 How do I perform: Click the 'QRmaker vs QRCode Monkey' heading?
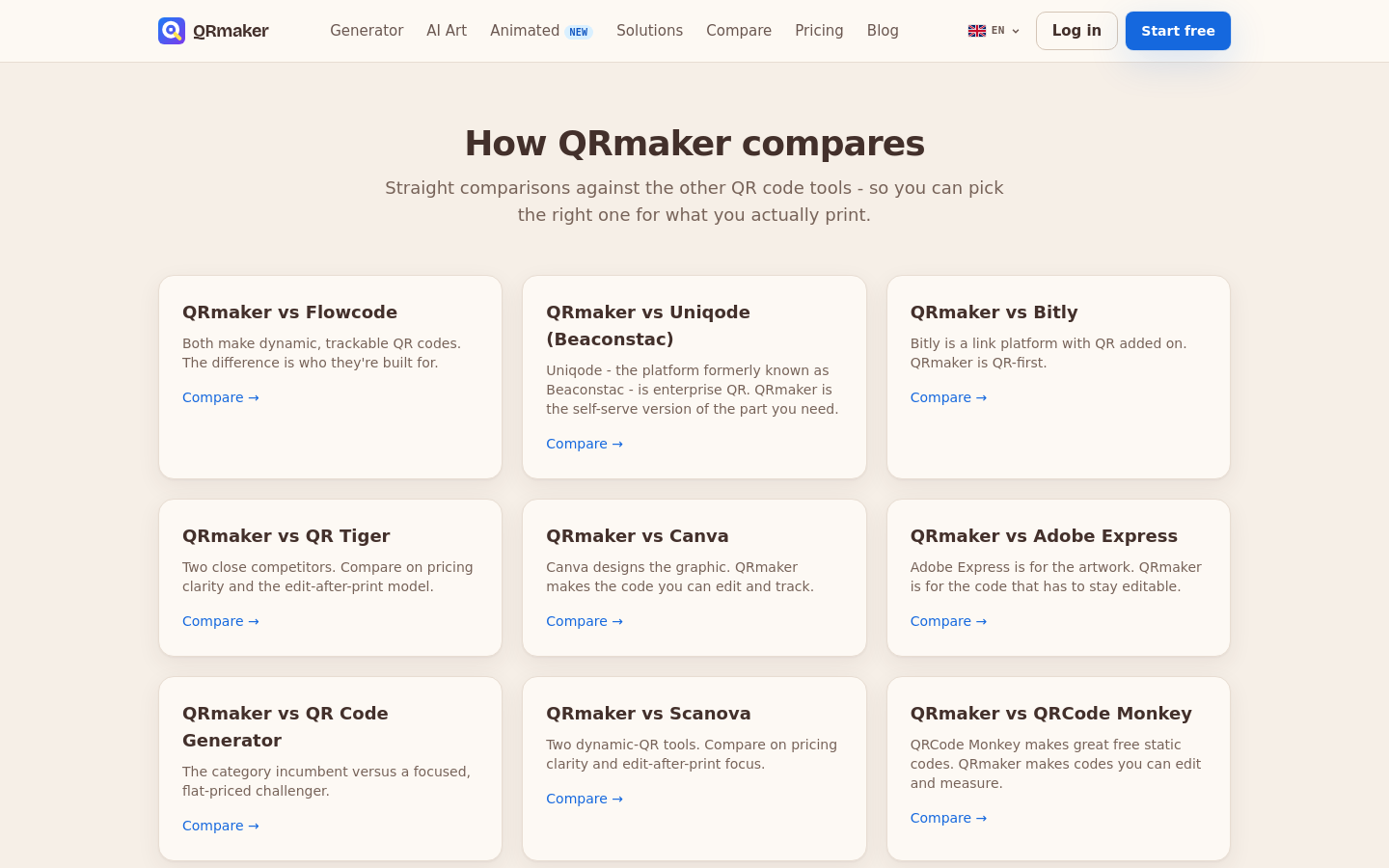(1051, 714)
